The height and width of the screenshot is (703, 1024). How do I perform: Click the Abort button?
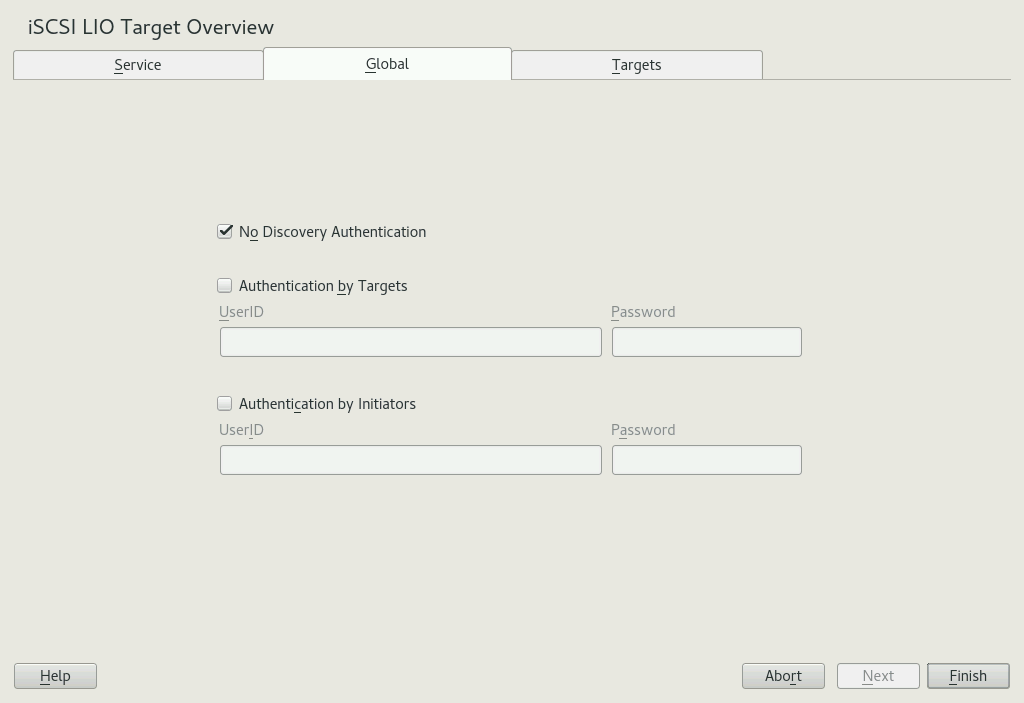click(783, 676)
